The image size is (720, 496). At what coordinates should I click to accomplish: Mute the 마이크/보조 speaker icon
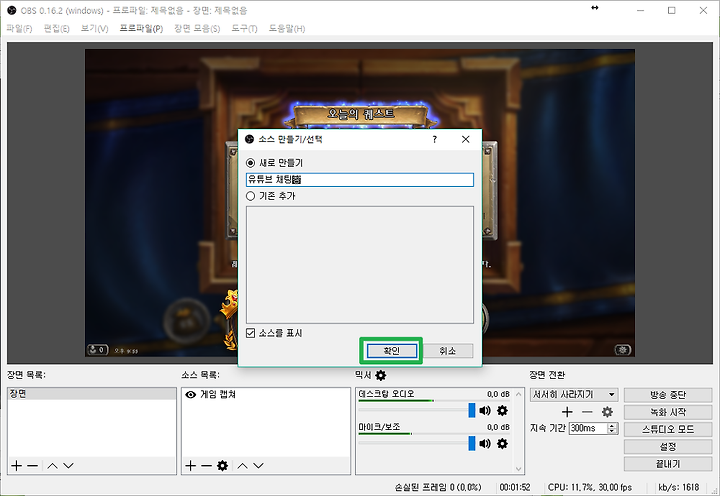(x=485, y=444)
